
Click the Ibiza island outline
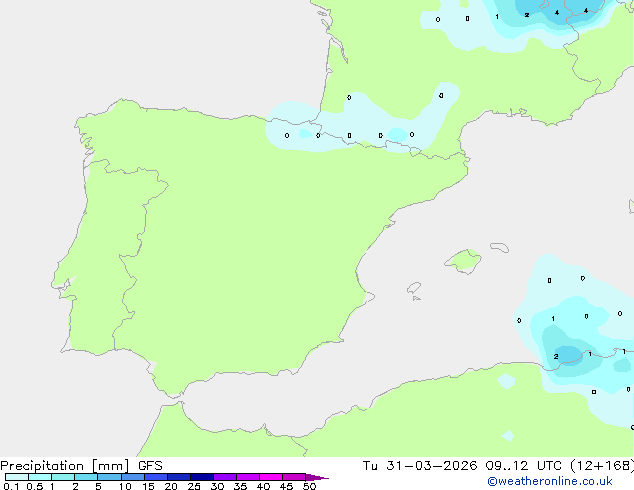coord(414,288)
